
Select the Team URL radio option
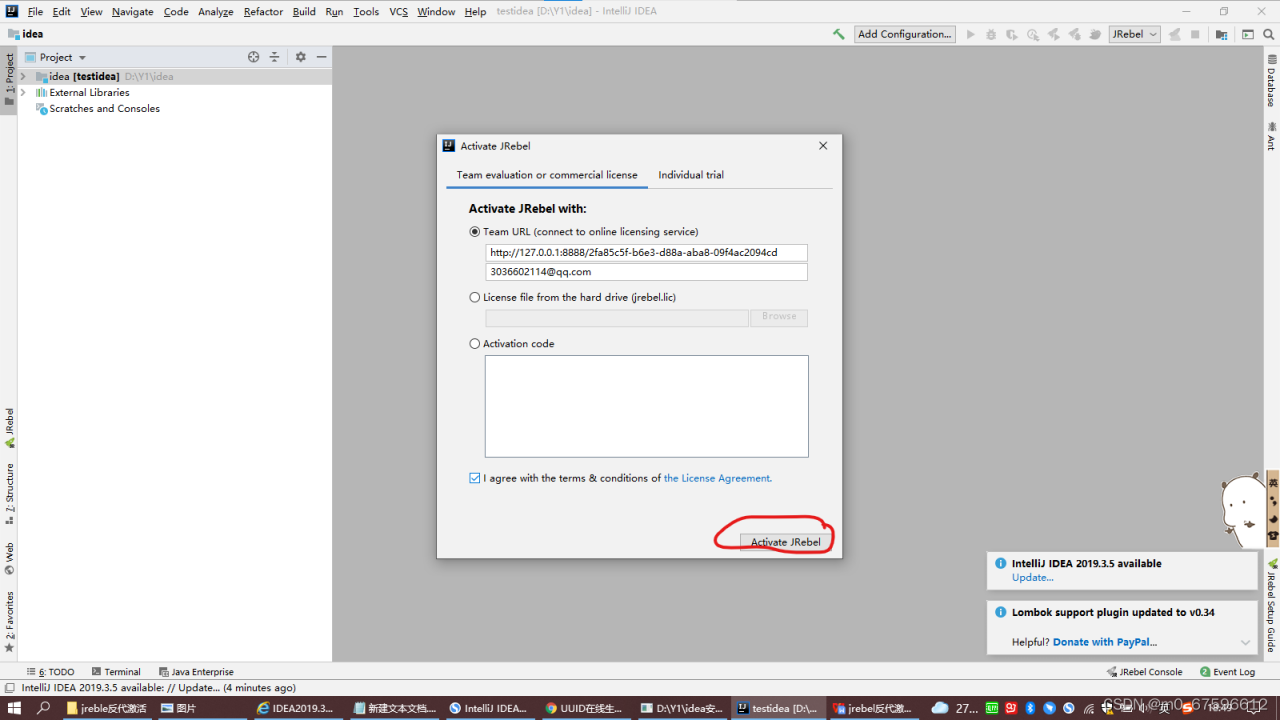tap(475, 232)
